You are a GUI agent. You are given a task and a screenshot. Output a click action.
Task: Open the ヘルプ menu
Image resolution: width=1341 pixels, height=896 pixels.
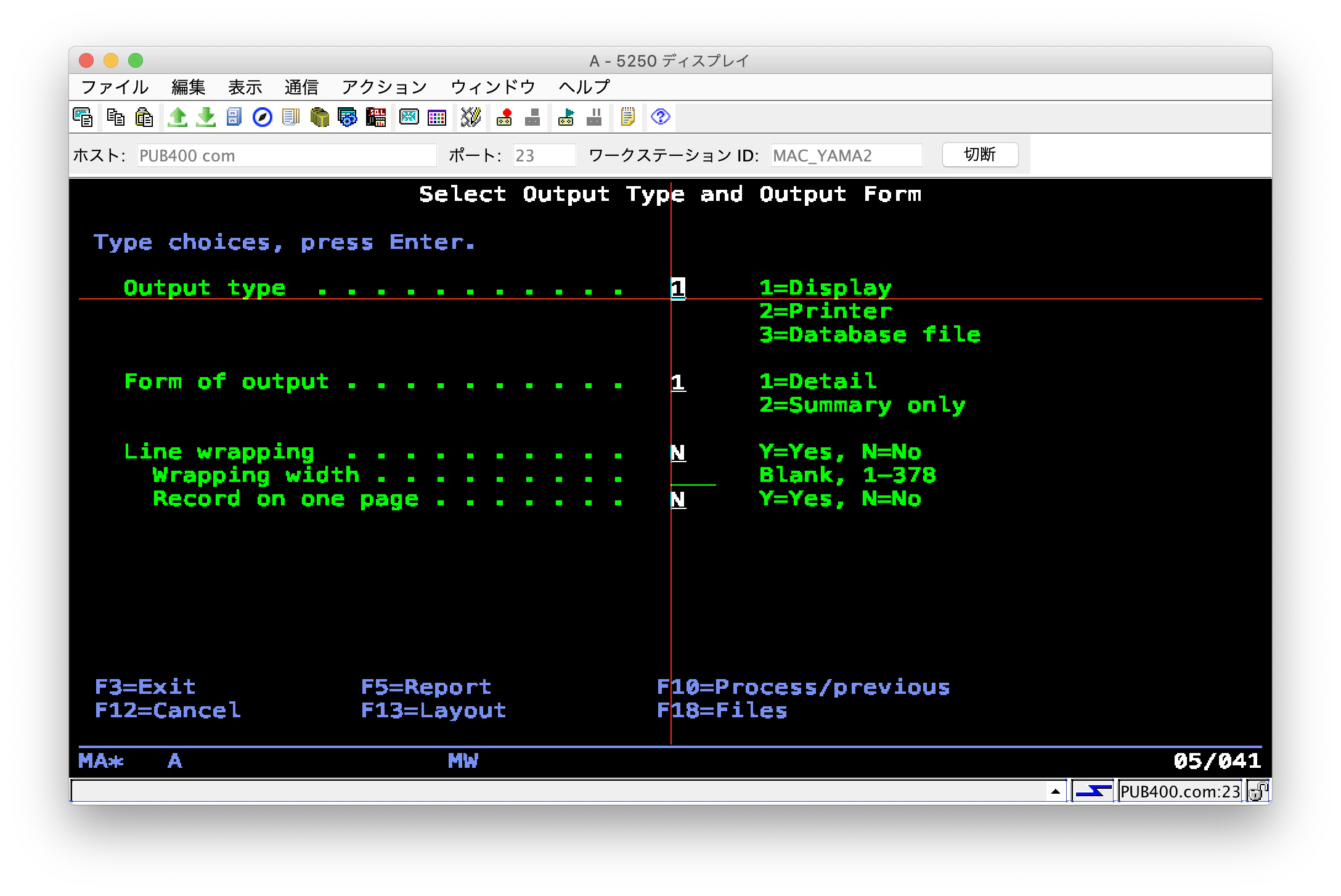point(584,87)
